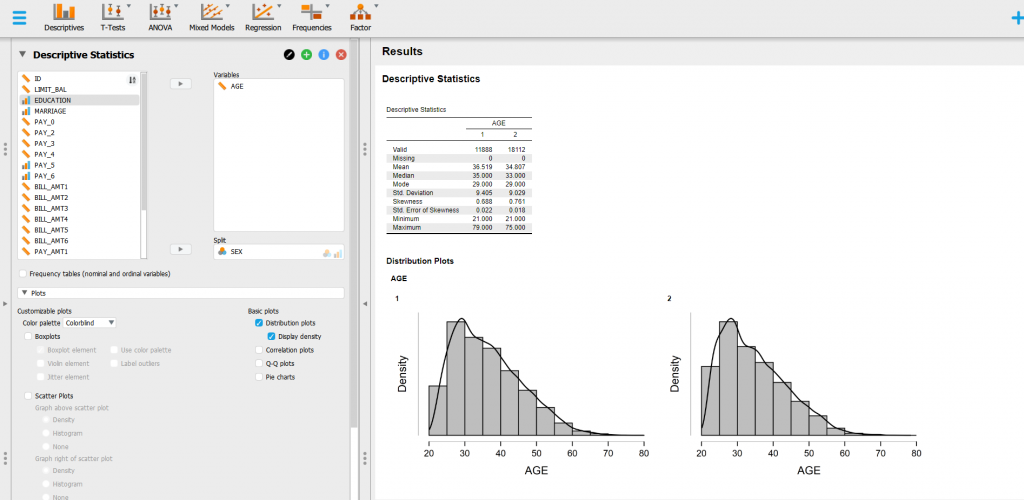The height and width of the screenshot is (500, 1024).
Task: Select the PAY_3 variable
Action: [x=79, y=144]
